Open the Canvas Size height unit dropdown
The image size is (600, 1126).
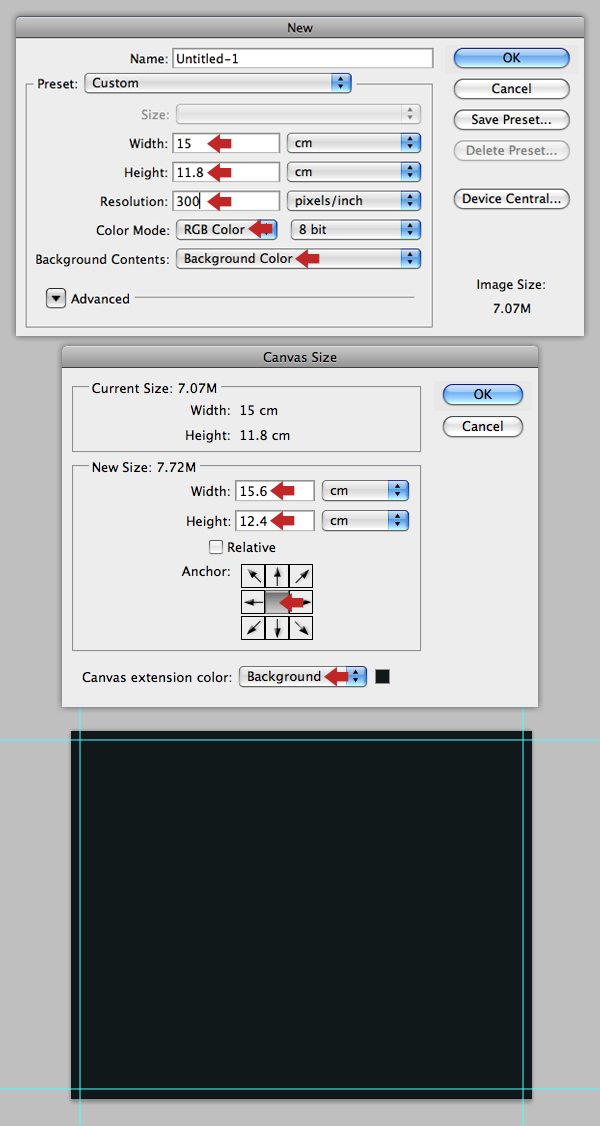click(x=365, y=521)
